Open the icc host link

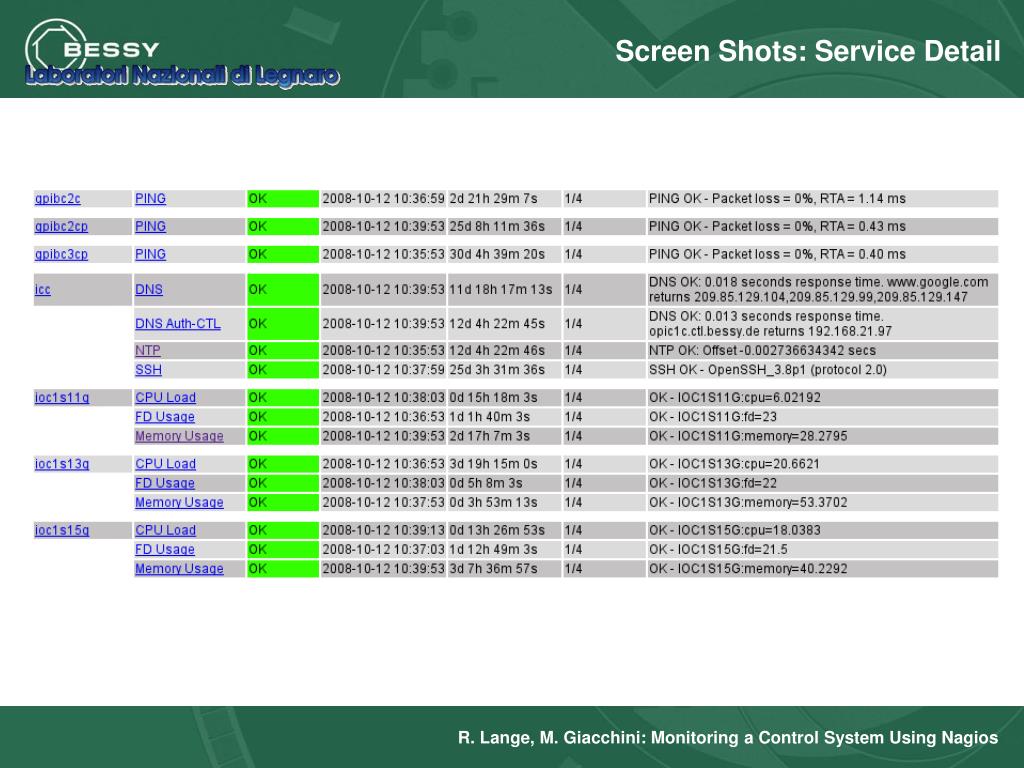pyautogui.click(x=42, y=289)
